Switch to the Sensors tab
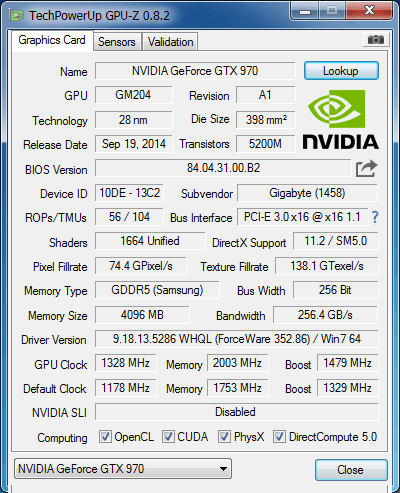Screen dimensions: 400x493 click(x=117, y=42)
